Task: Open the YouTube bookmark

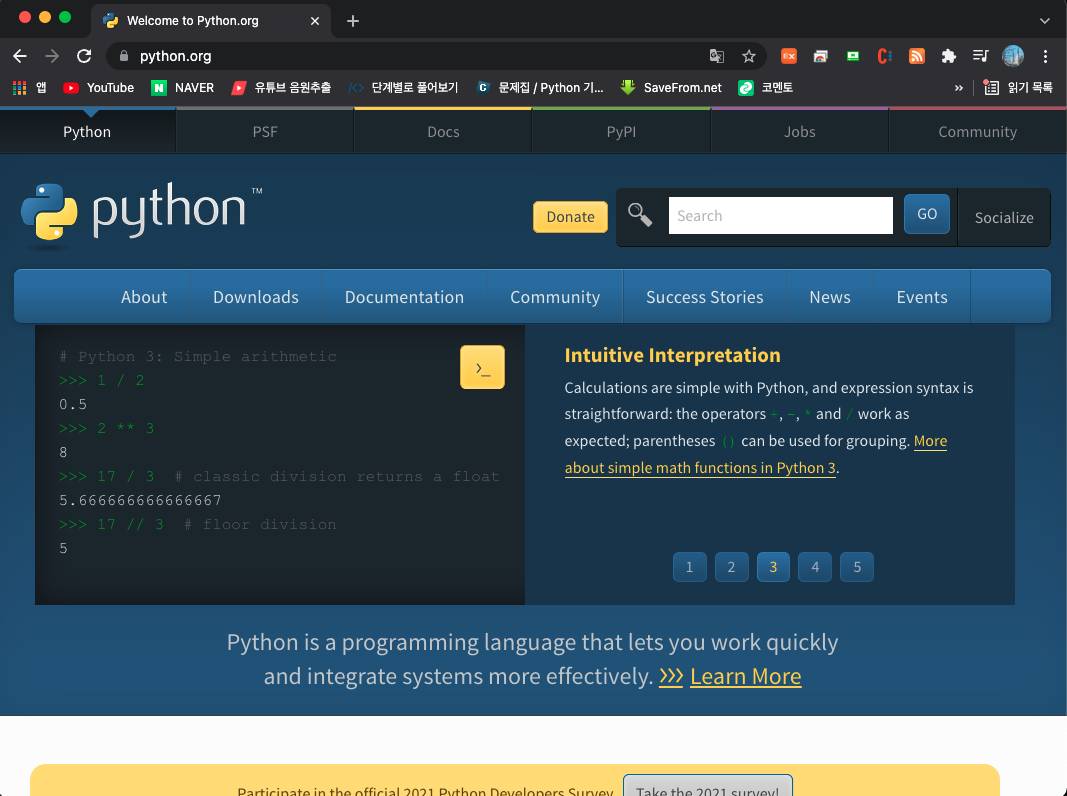Action: click(99, 88)
